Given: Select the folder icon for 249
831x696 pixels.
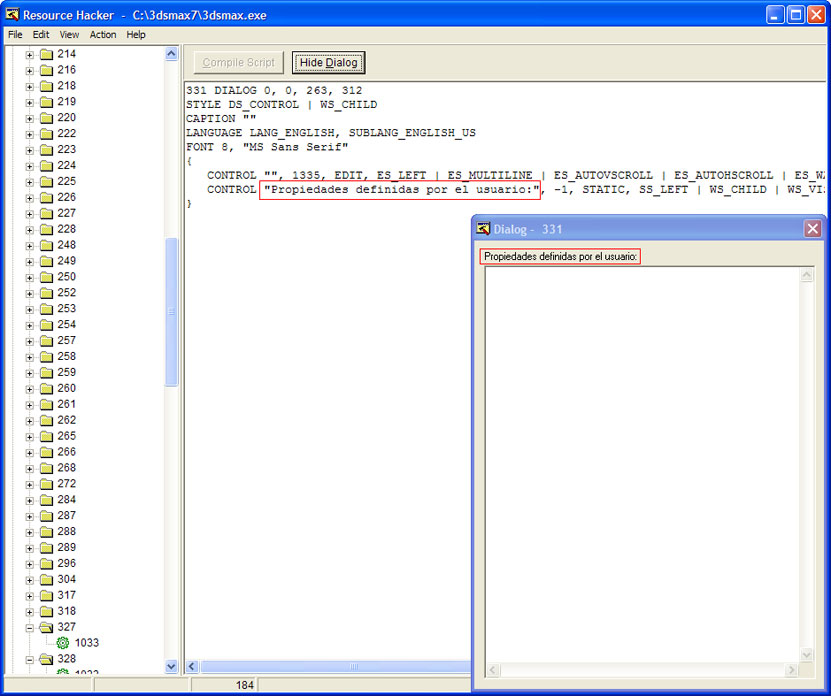Looking at the screenshot, I should click(x=47, y=261).
